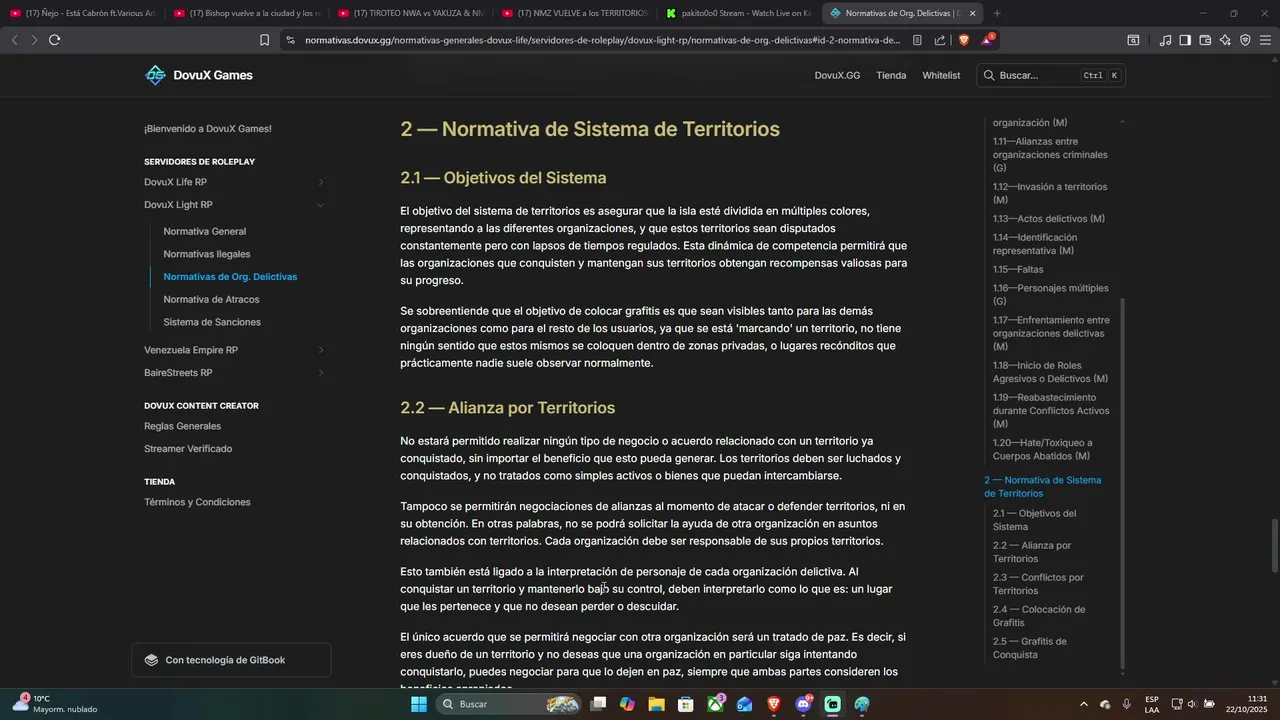Screen dimensions: 1280x720
Task: Open Términos y Condiciones in sidebar
Action: click(x=197, y=502)
